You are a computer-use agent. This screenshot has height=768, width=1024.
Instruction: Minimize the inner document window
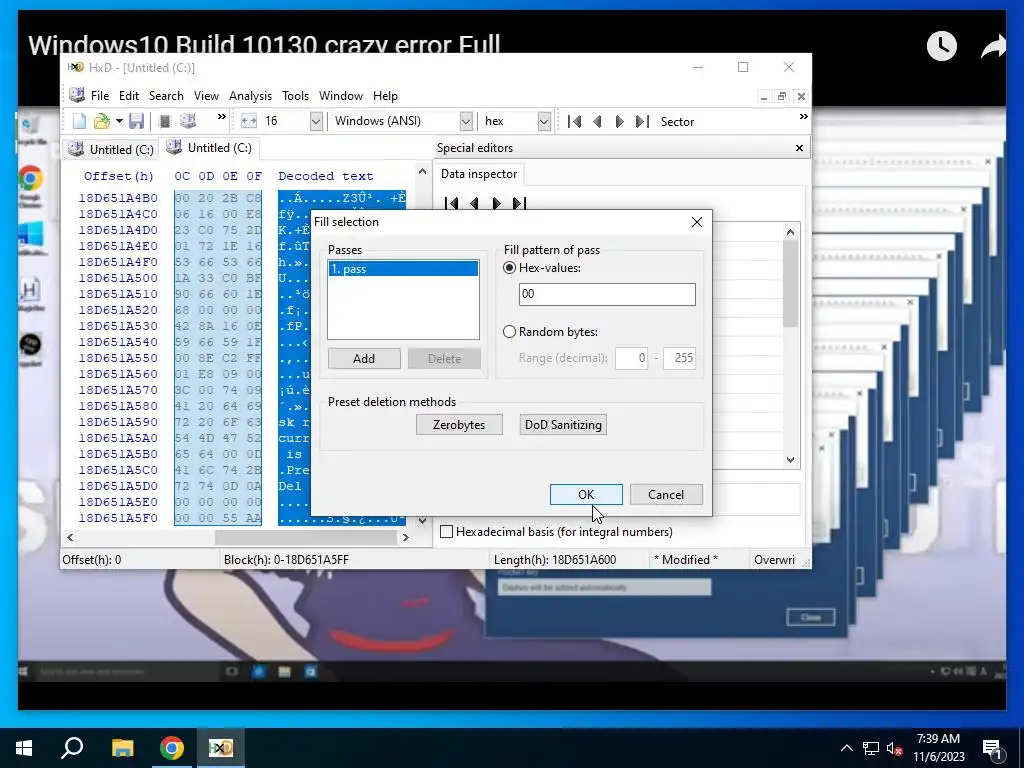(763, 96)
